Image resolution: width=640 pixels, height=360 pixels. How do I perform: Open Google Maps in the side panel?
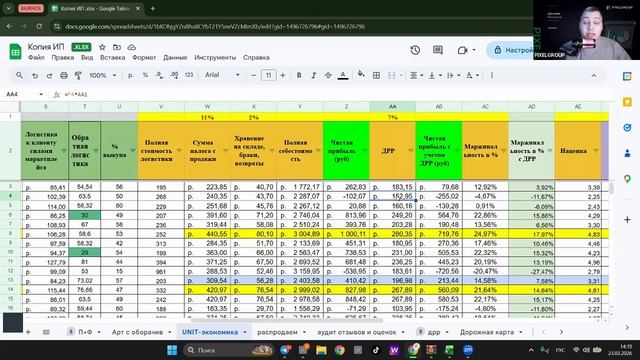(627, 179)
